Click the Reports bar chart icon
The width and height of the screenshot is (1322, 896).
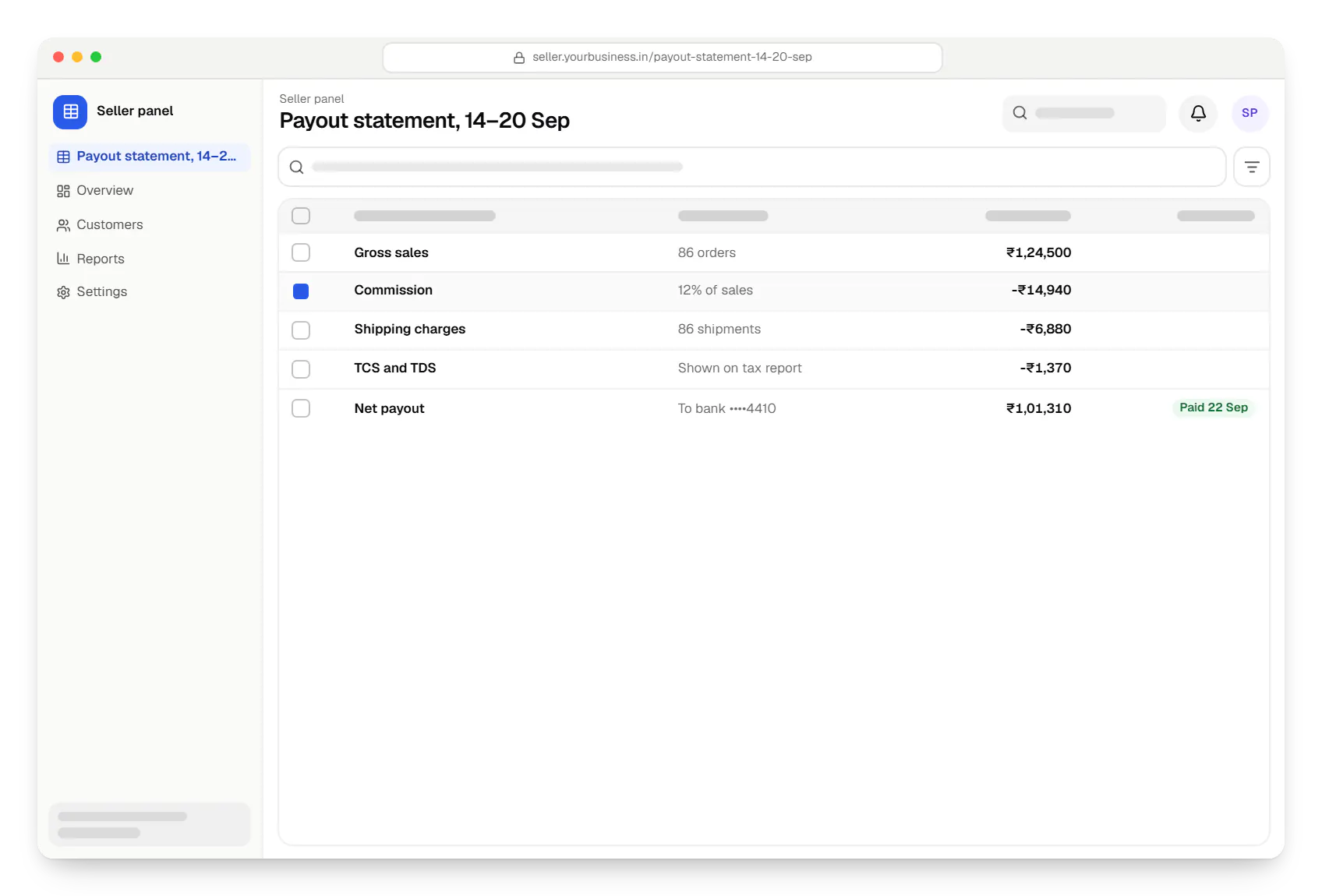[63, 259]
